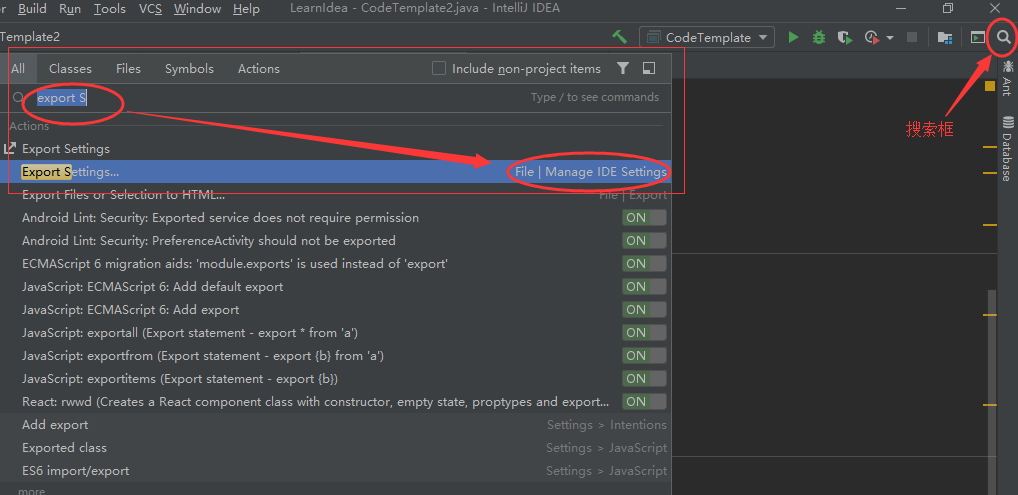Click the yellow inspection indicator square
Viewport: 1018px width, 495px height.
tap(990, 86)
